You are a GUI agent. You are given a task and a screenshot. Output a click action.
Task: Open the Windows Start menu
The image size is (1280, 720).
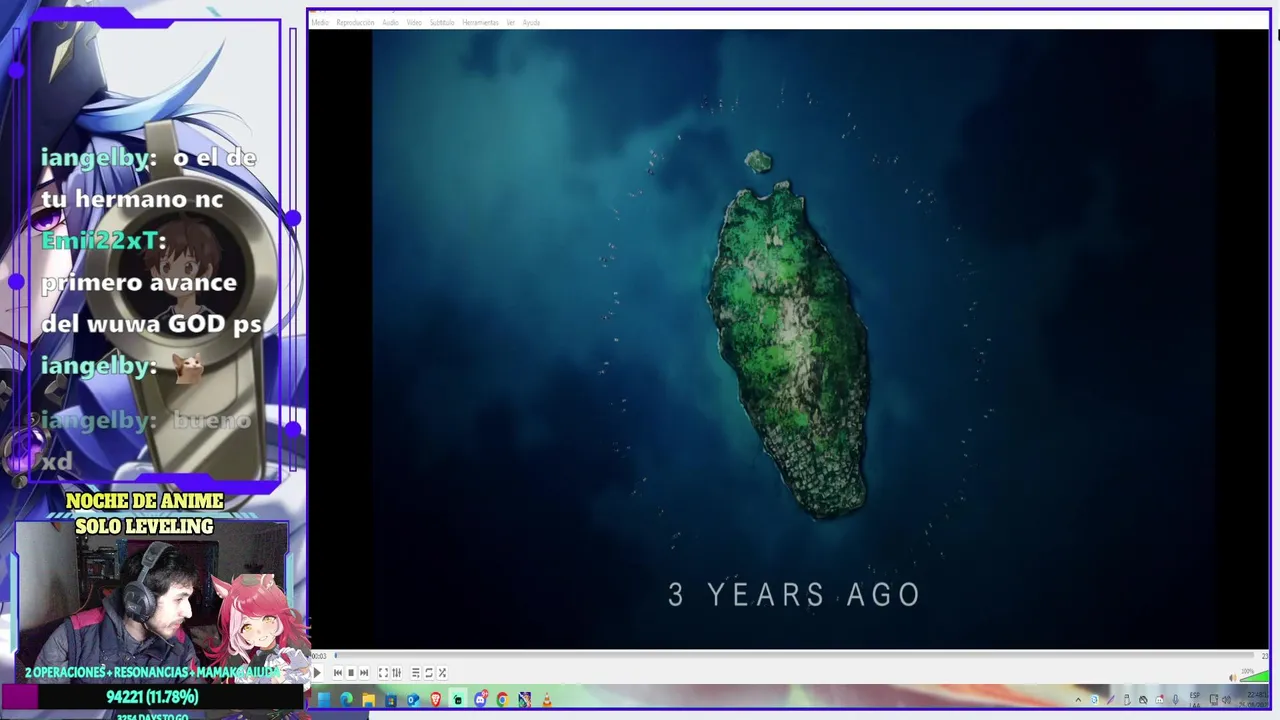click(324, 699)
